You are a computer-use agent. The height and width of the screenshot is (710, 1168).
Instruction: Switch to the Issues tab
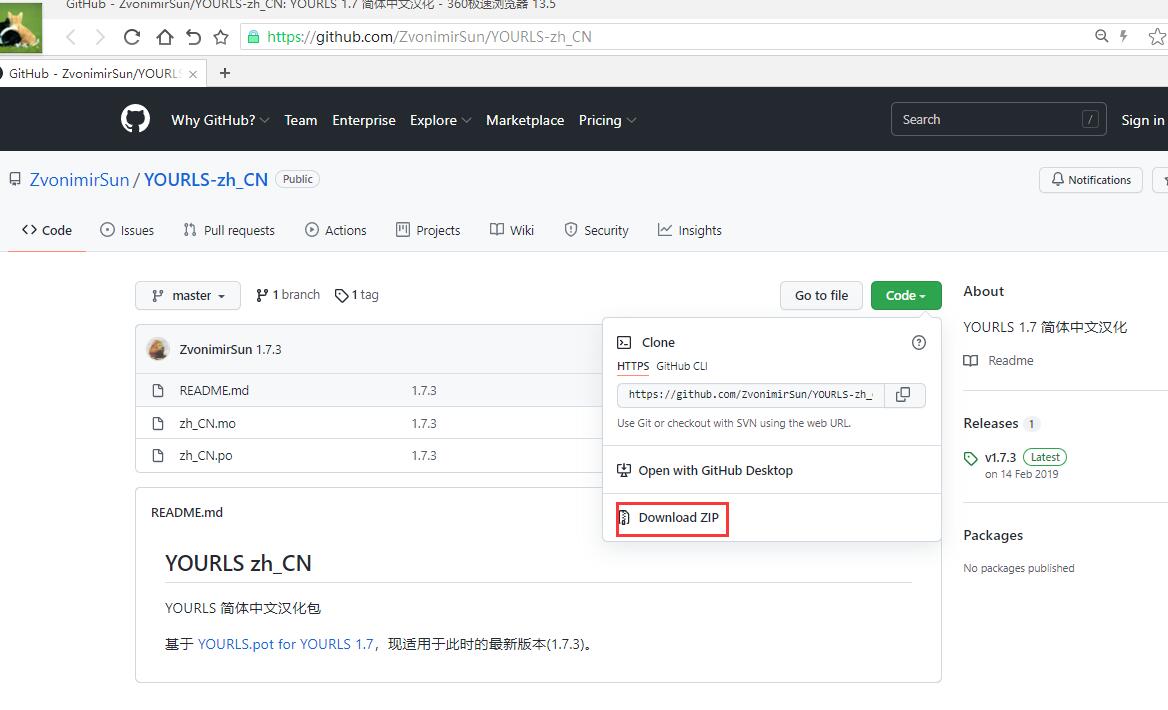coord(127,230)
